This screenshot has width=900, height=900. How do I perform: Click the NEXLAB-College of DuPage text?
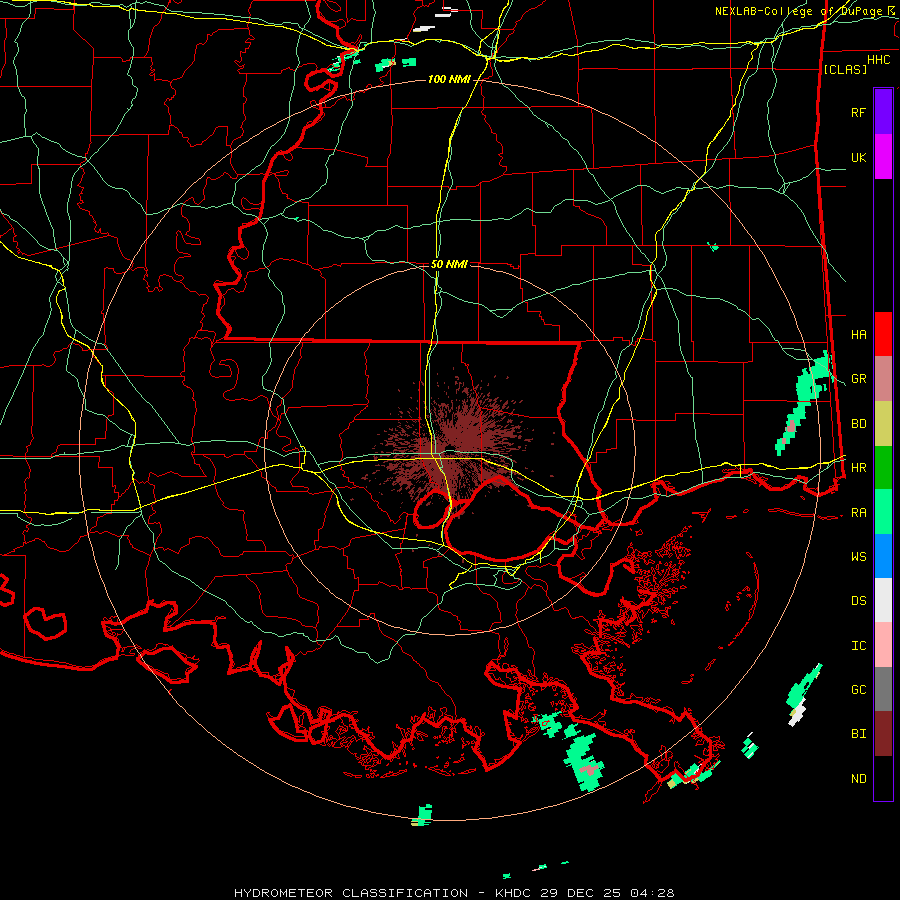[798, 11]
